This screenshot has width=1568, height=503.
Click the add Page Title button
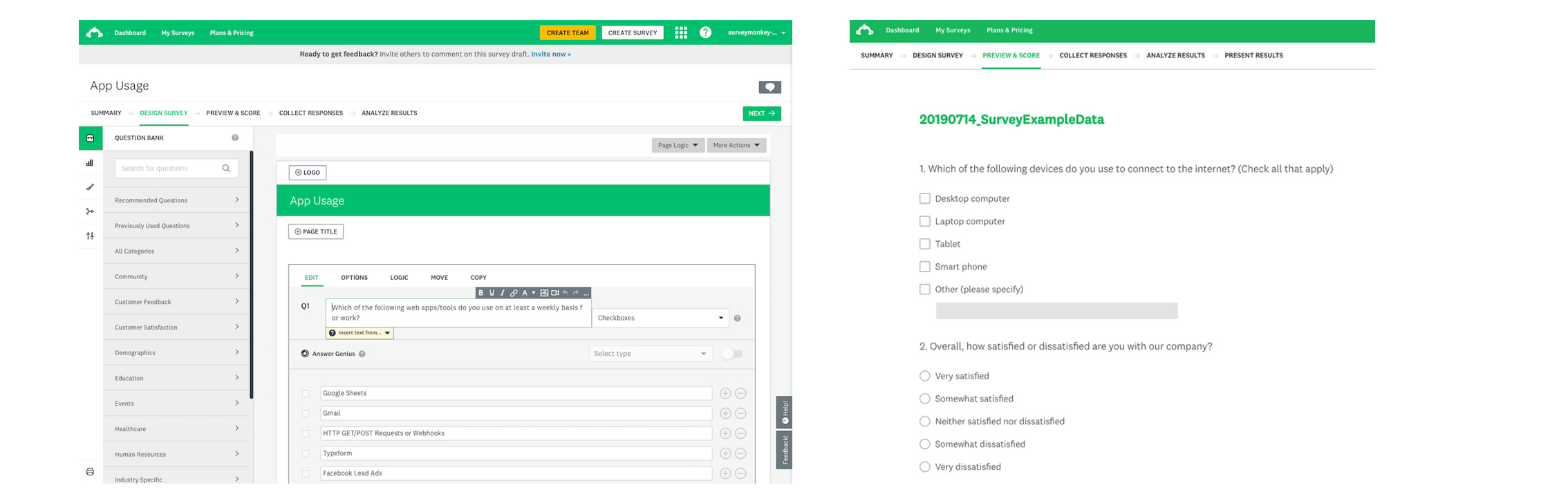tap(316, 231)
